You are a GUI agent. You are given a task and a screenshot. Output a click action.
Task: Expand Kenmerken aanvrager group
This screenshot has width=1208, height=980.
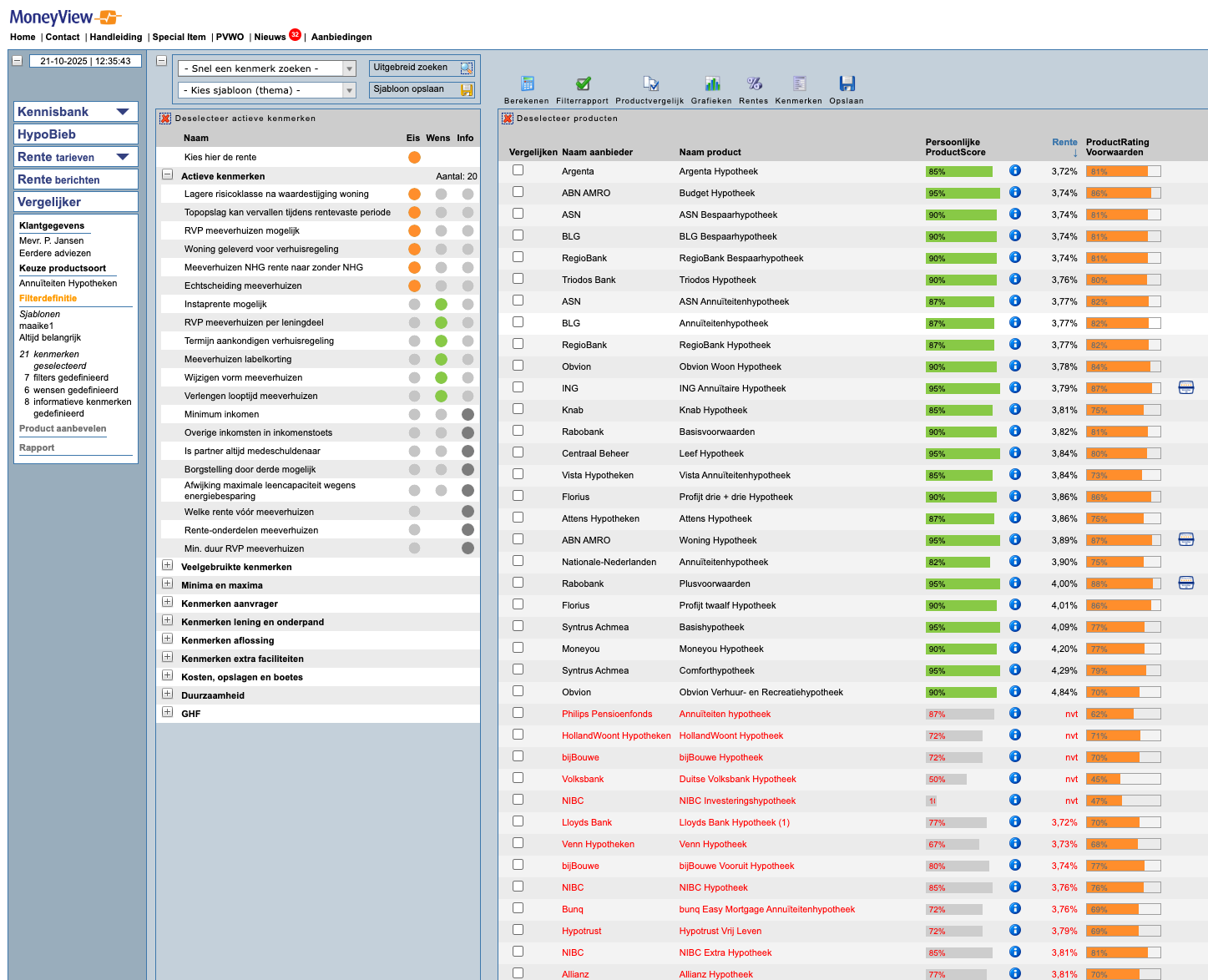tap(167, 603)
